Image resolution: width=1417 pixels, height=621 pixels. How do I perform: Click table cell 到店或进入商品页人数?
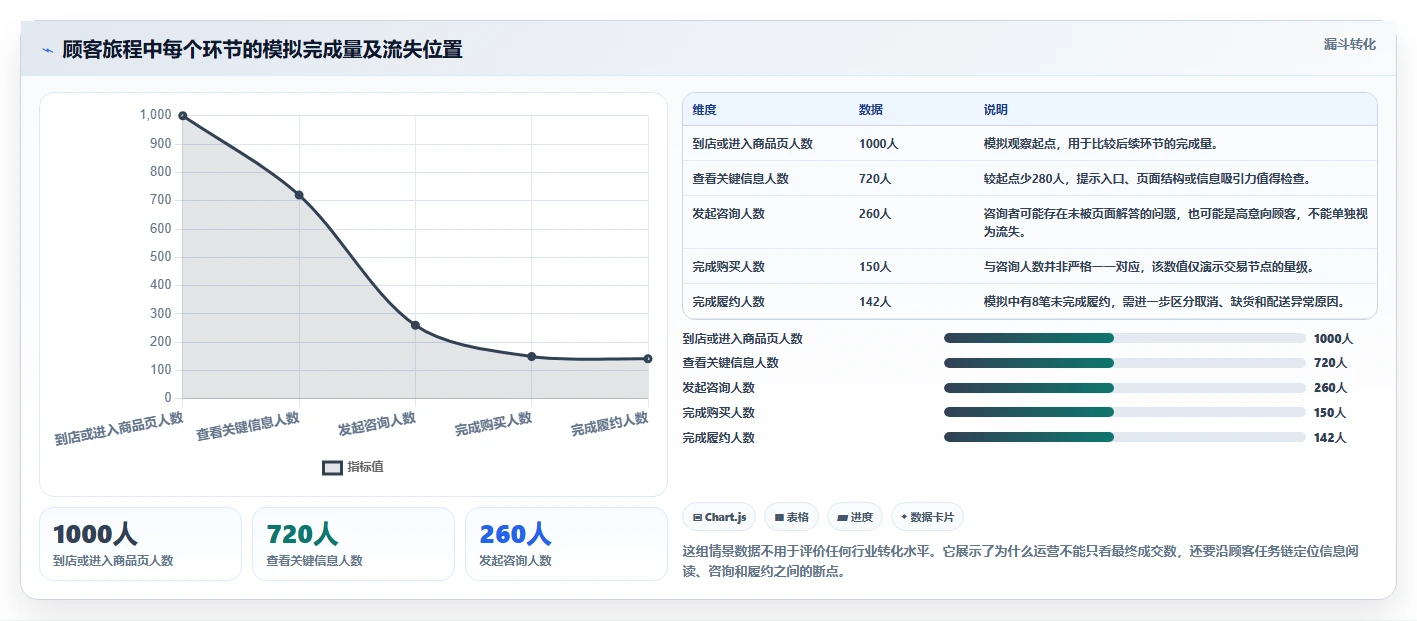752,144
